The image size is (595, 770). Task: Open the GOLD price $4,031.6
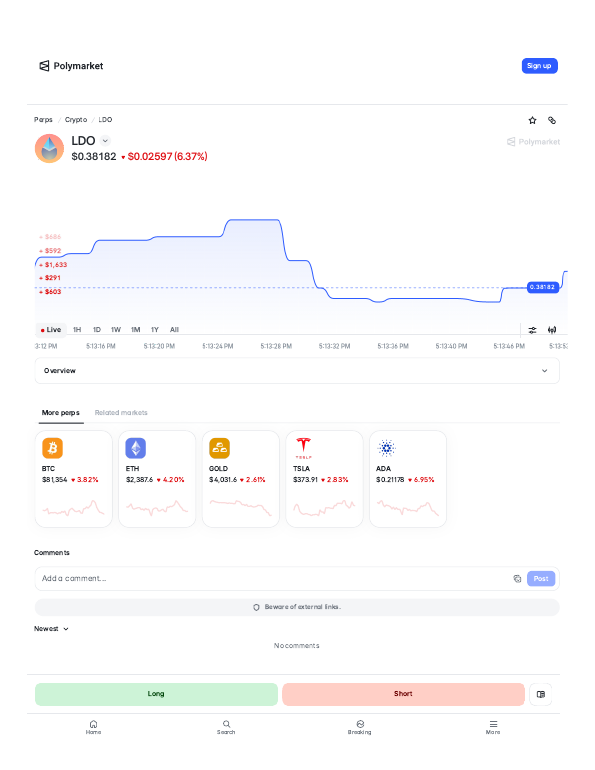click(x=223, y=480)
